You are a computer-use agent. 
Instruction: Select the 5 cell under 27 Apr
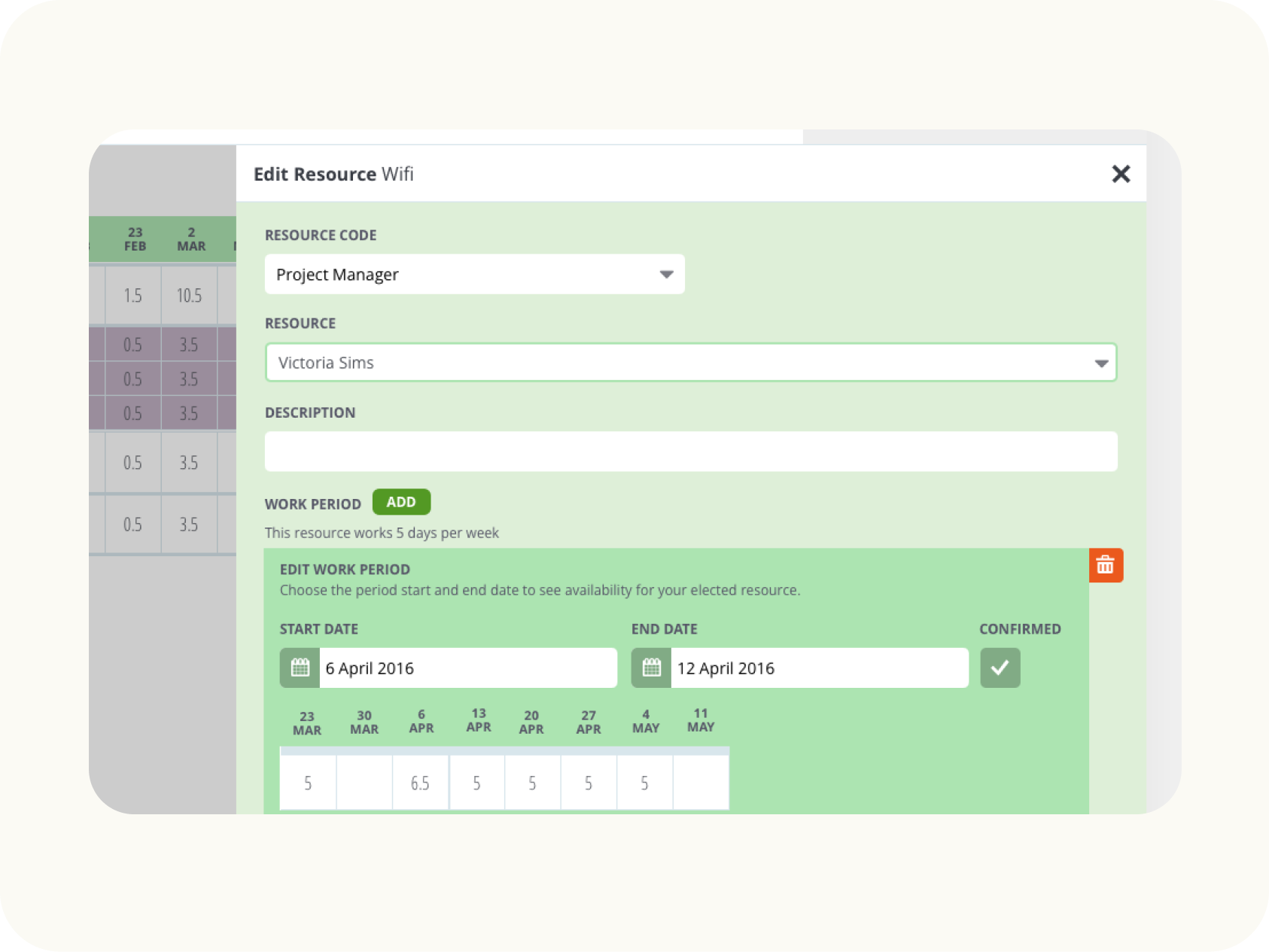coord(589,783)
